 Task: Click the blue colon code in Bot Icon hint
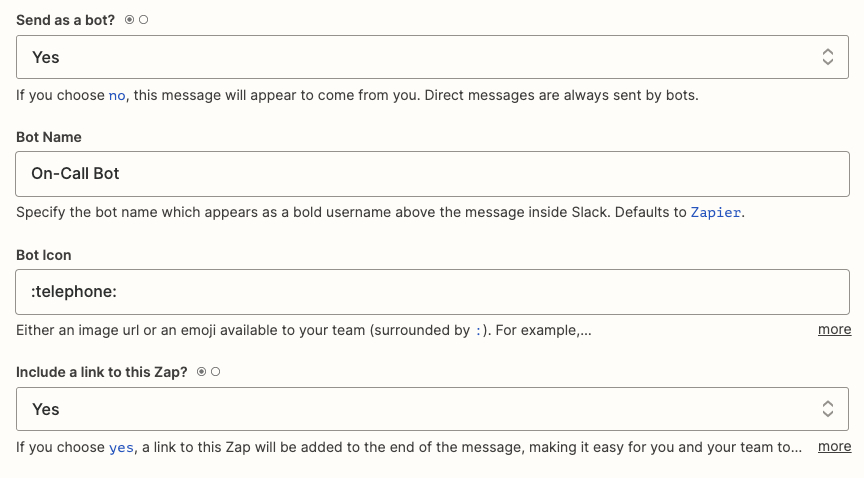point(477,330)
